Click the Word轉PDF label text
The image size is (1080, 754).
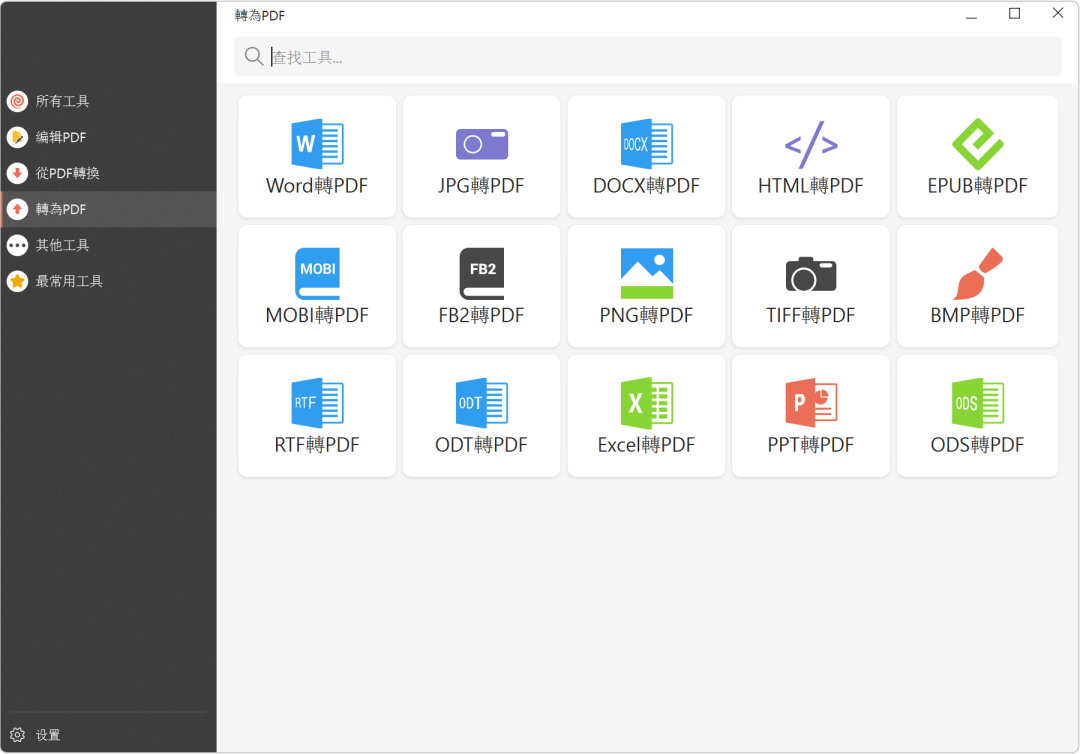point(317,185)
